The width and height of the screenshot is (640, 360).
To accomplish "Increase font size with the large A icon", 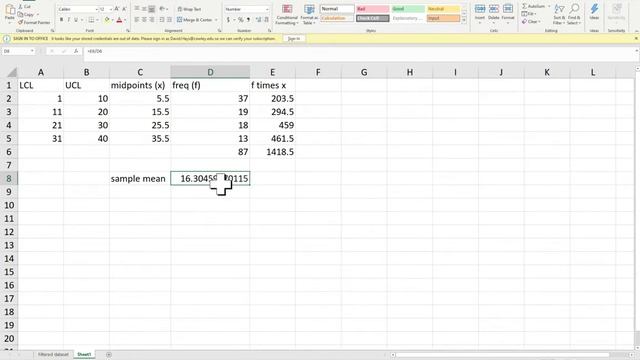I will tap(117, 9).
